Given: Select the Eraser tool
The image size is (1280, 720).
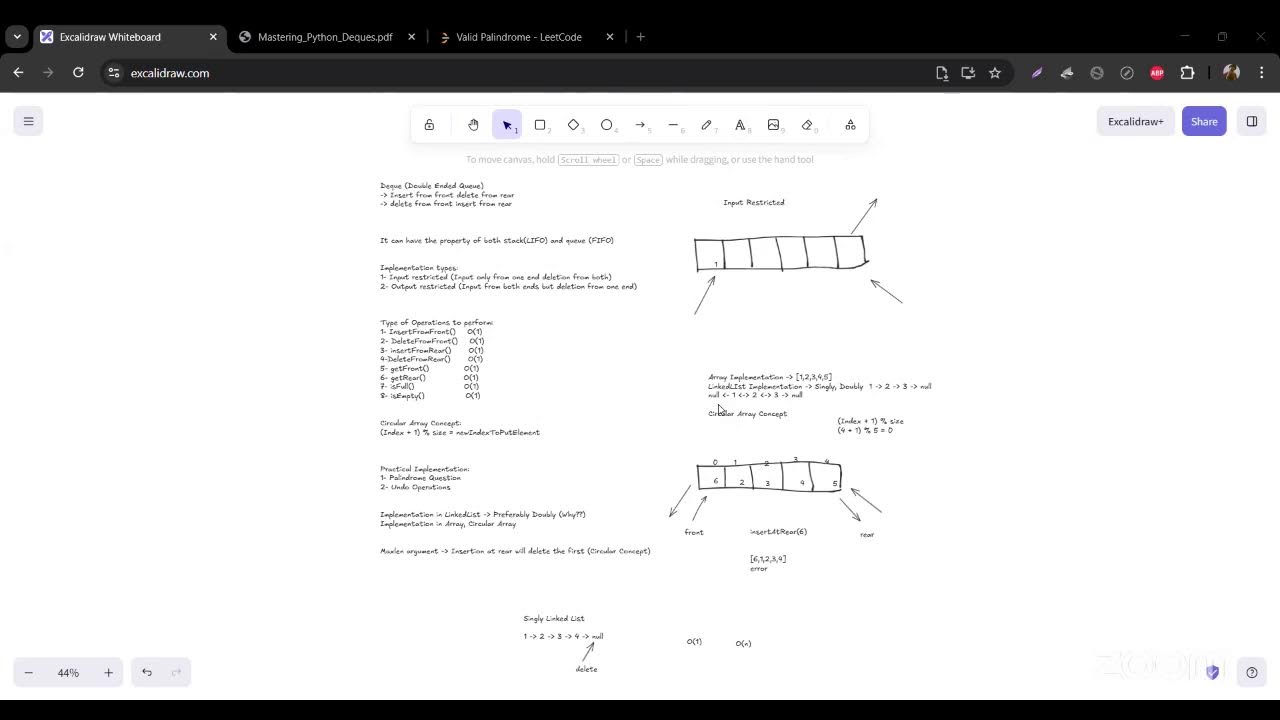Looking at the screenshot, I should (x=807, y=125).
